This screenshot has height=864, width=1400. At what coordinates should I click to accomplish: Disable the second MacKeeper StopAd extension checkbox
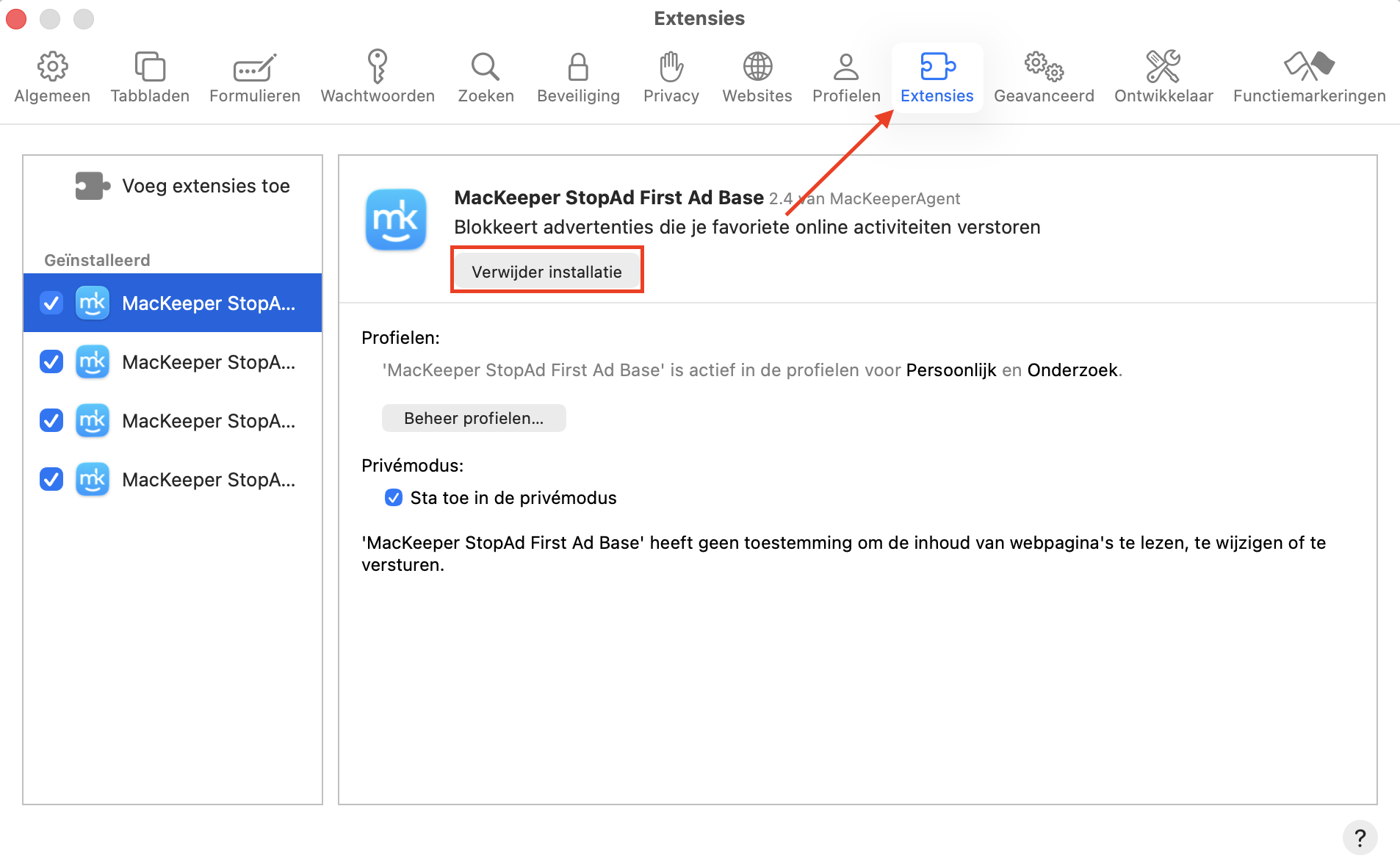51,361
